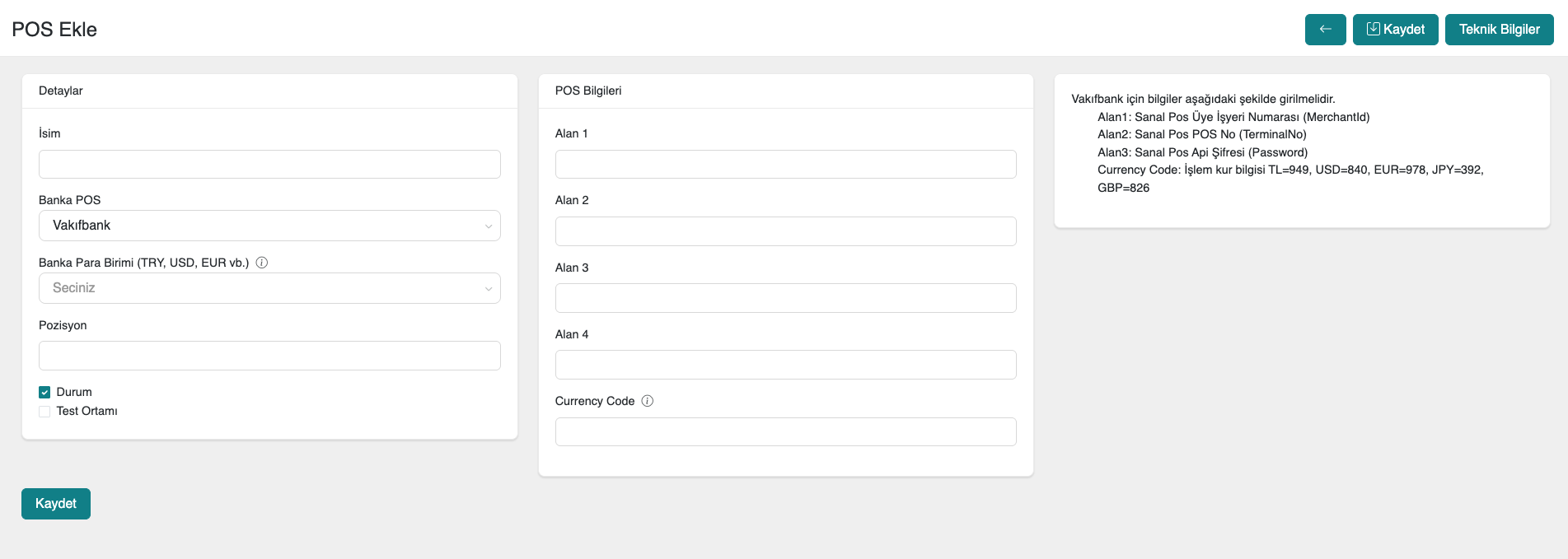Expand the Banka Para Birimi dropdown

pos(269,288)
